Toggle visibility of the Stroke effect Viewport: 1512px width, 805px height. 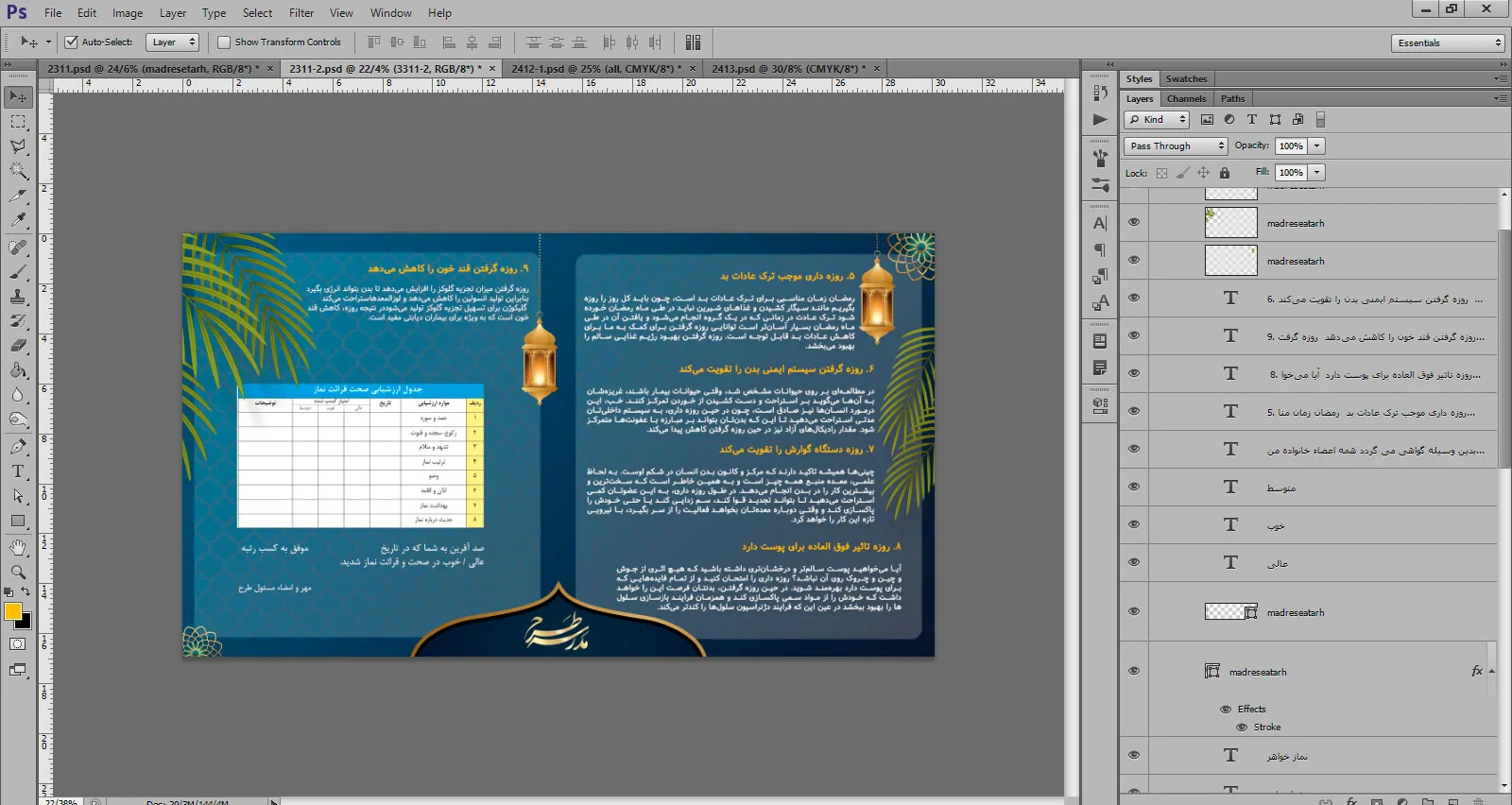click(1242, 728)
